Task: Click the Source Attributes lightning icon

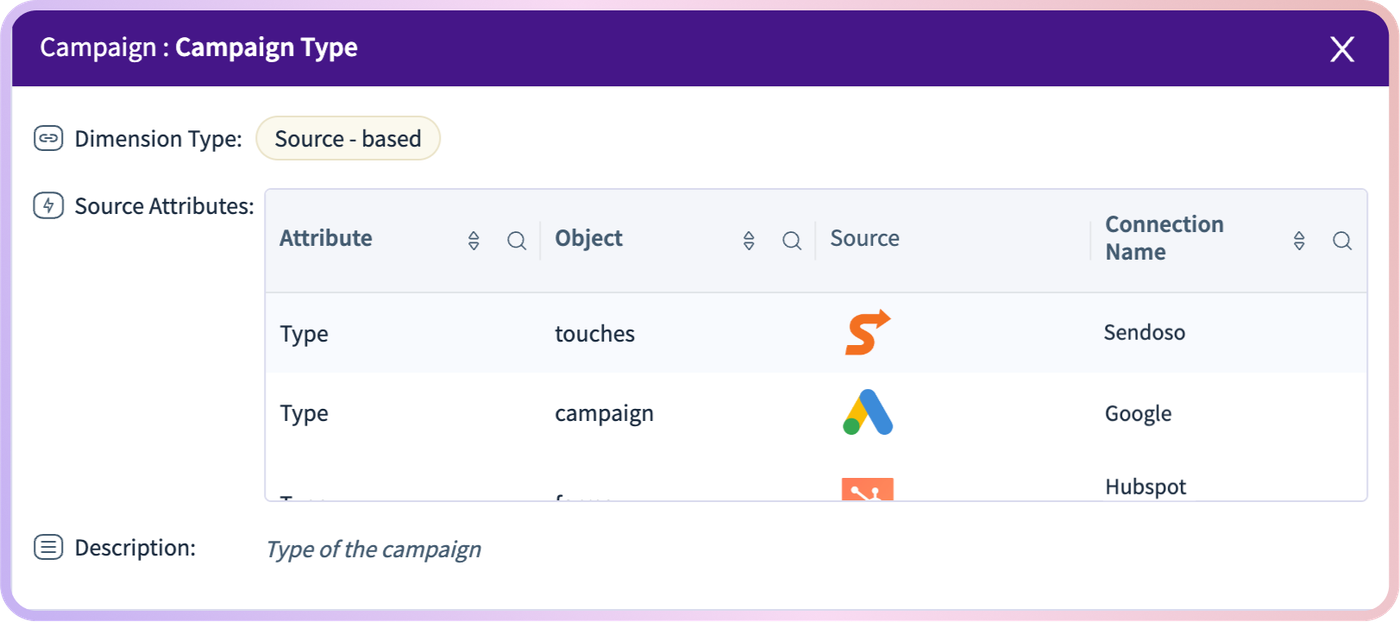Action: (x=48, y=206)
